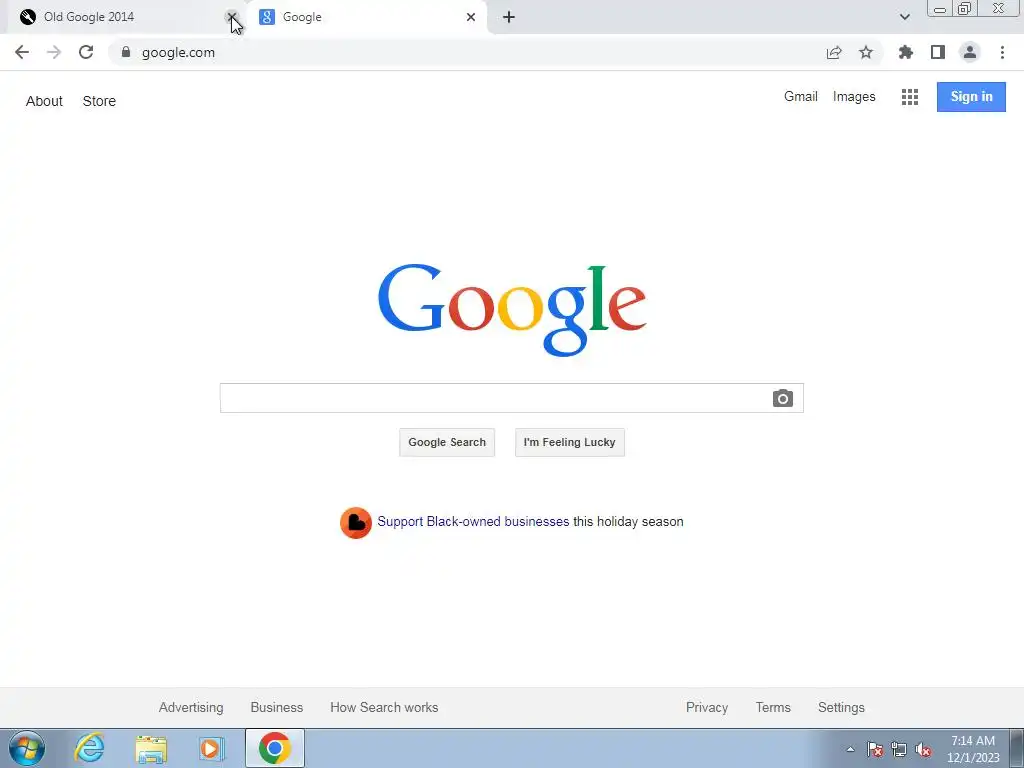Viewport: 1024px width, 768px height.
Task: Close the Old Google 2014 tab
Action: (x=232, y=17)
